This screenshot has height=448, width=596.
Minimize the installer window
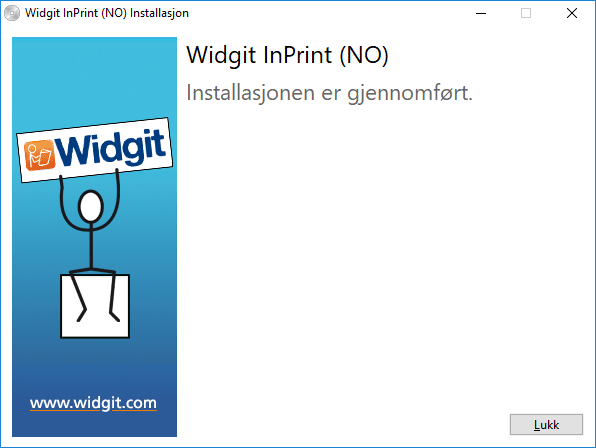point(481,13)
